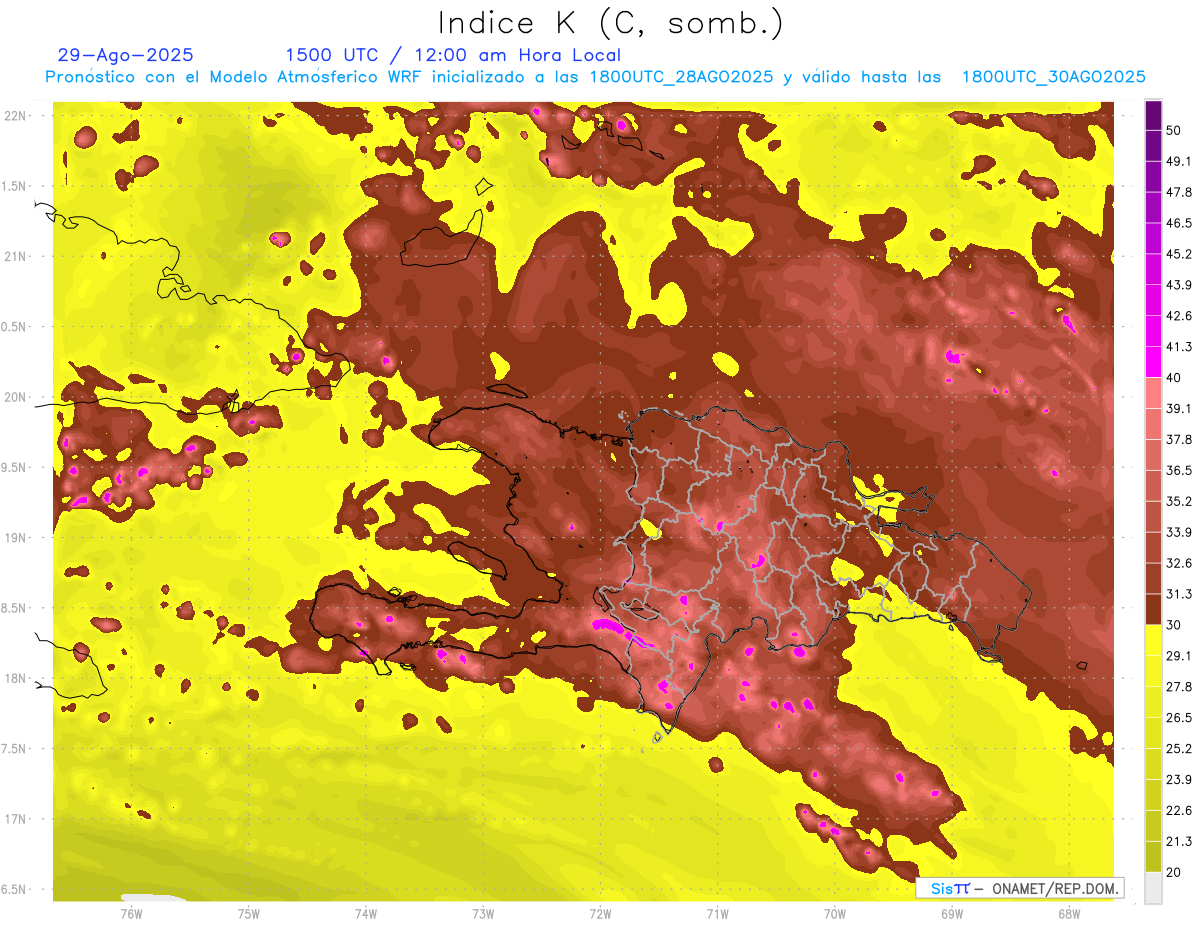Click the longitude label "69W"

click(x=952, y=913)
